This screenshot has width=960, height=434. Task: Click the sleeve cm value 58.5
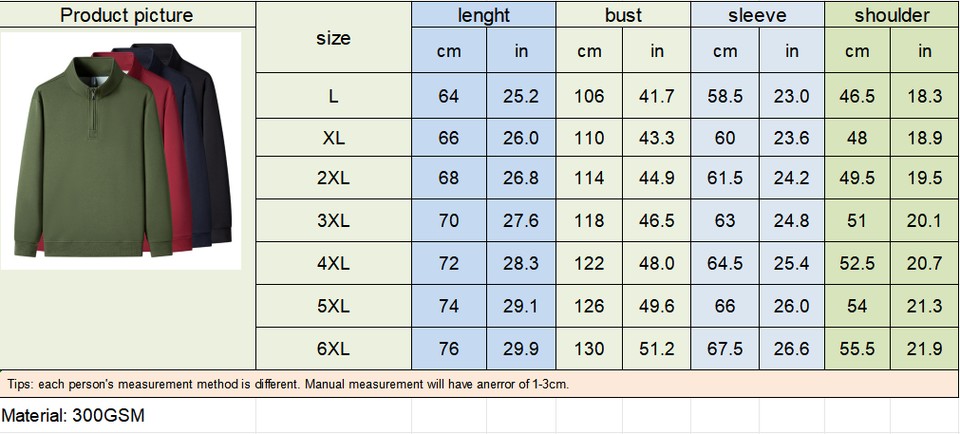[725, 96]
